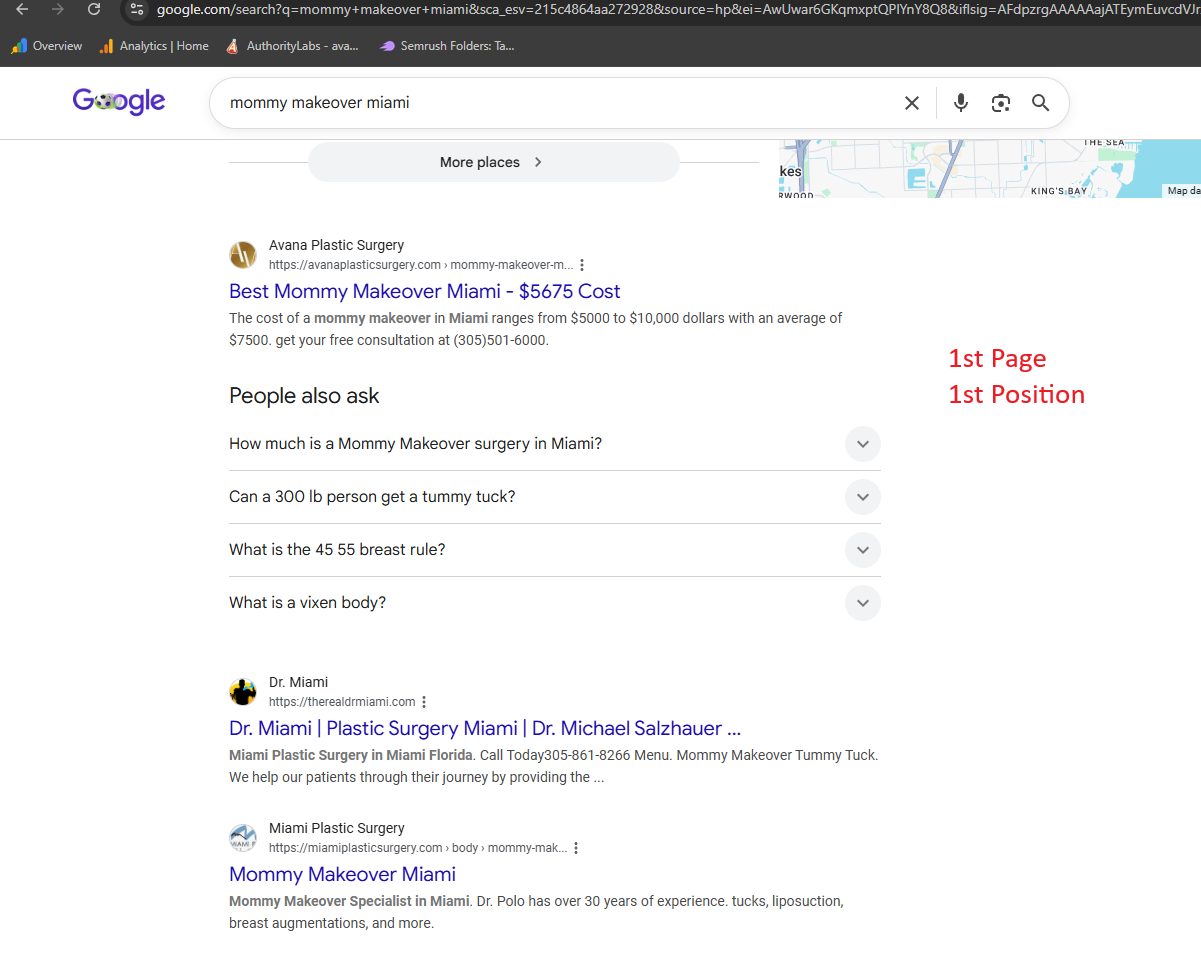Click the Miami Plastic Surgery favicon
Viewport: 1201px width, 974px height.
(x=243, y=838)
